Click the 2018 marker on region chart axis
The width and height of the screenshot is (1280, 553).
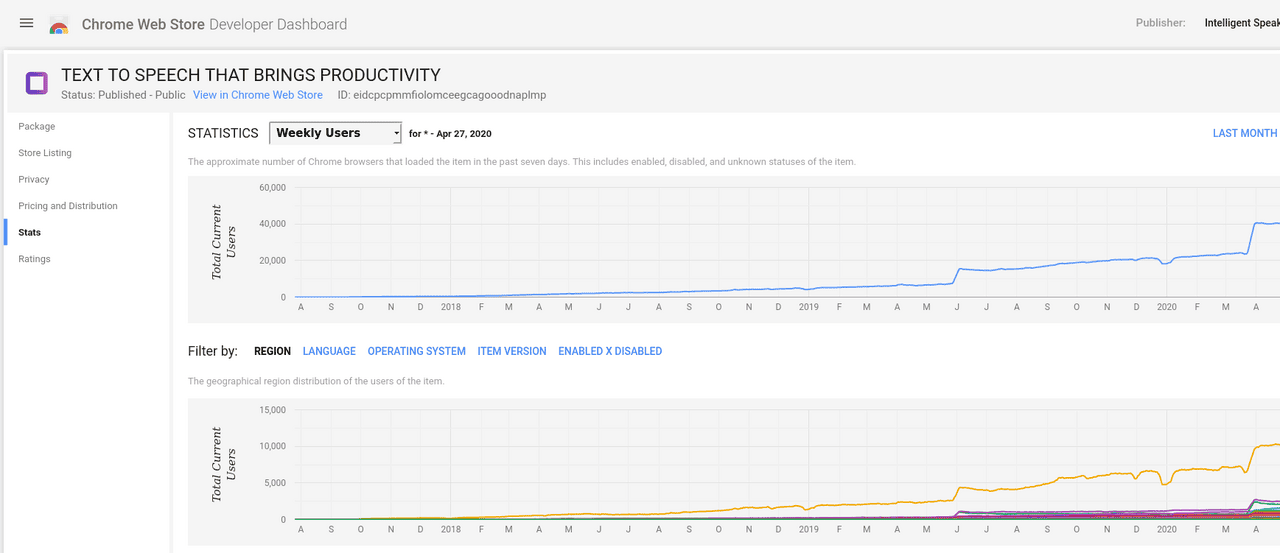coord(451,529)
